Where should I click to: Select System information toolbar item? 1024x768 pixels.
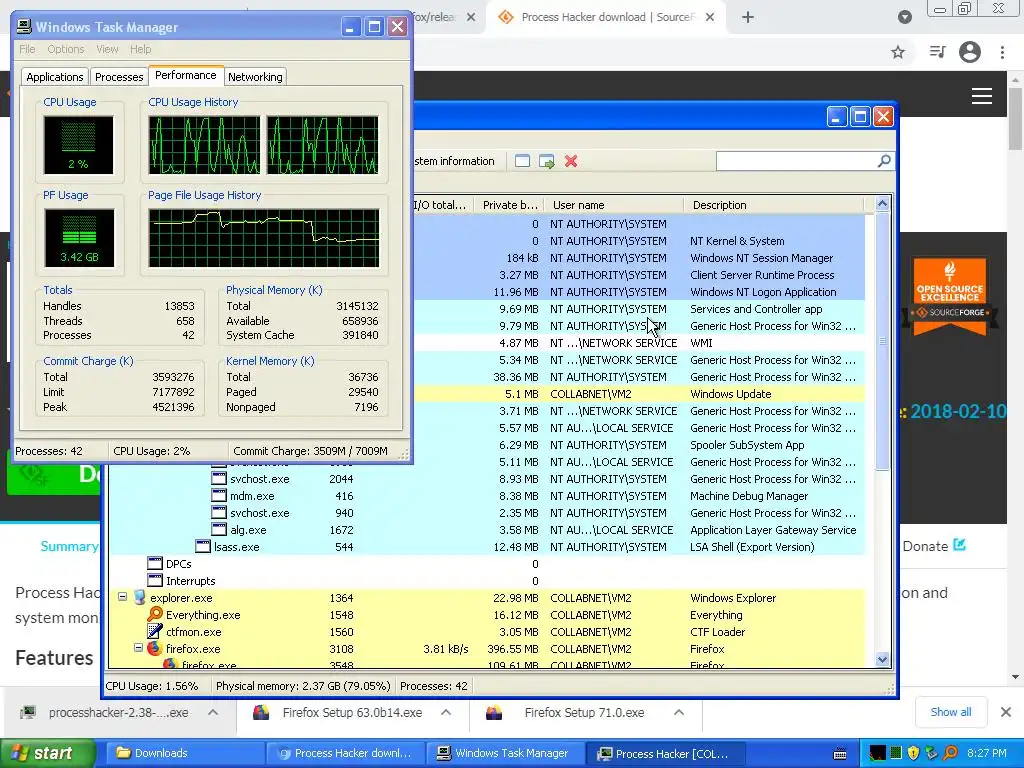455,161
